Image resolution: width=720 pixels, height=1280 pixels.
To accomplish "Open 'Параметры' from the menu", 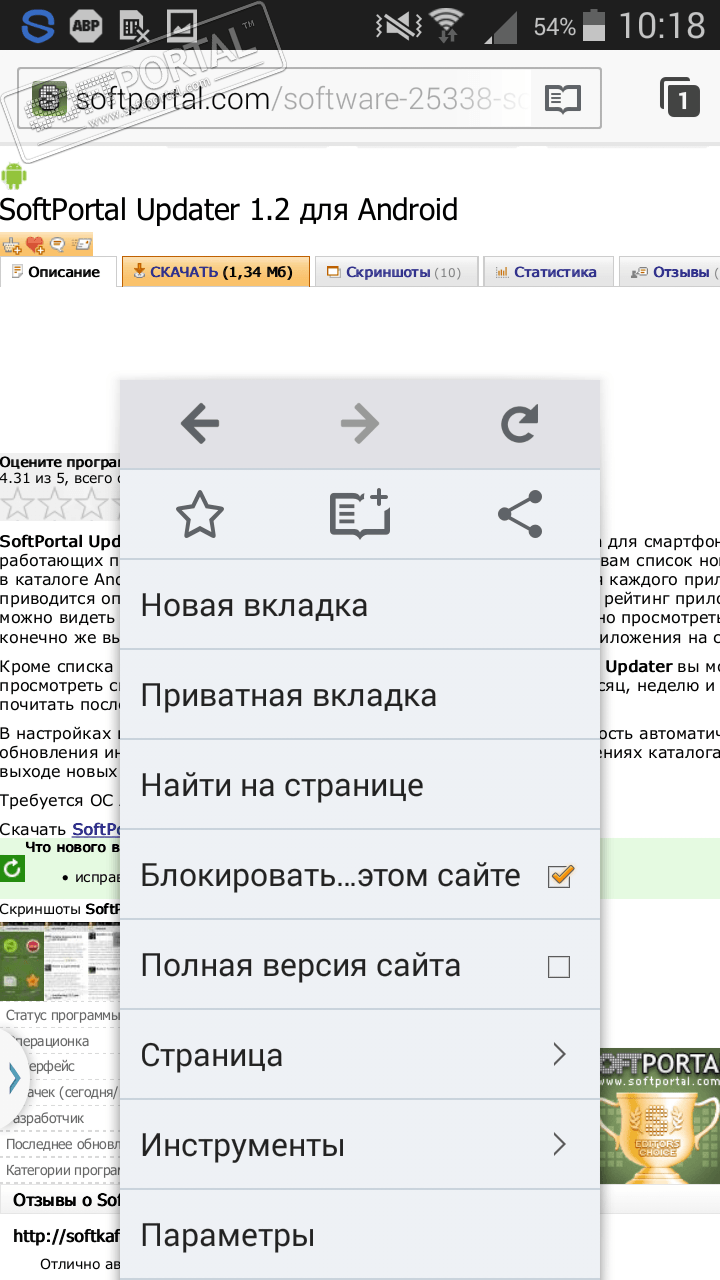I will click(360, 1235).
